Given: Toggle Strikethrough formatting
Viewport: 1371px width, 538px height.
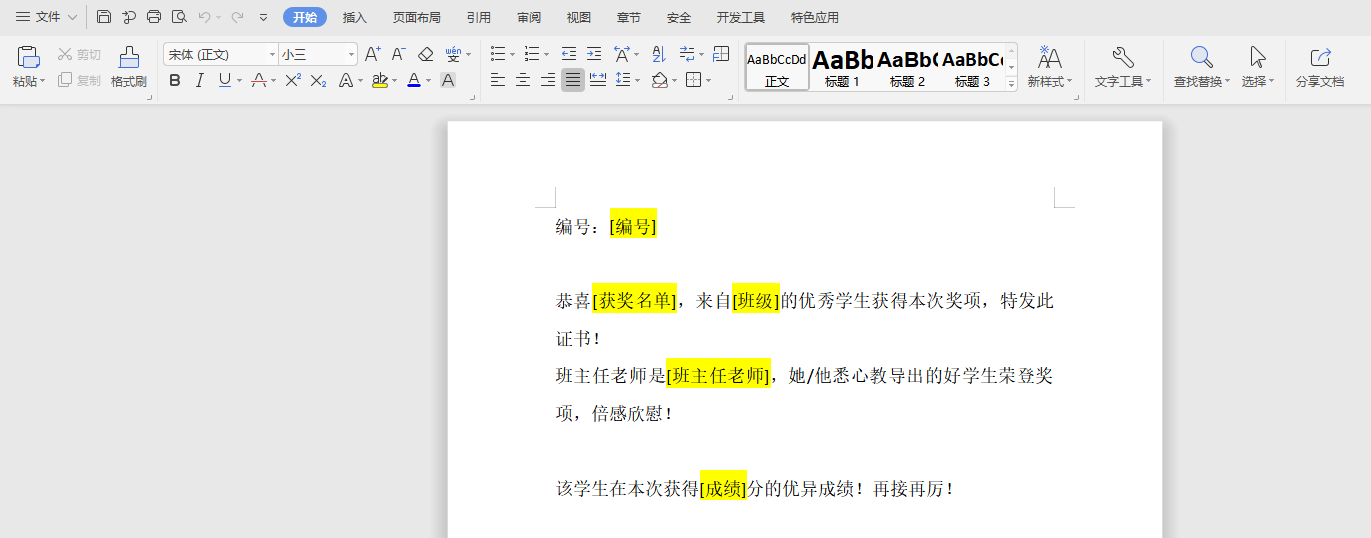Looking at the screenshot, I should 258,80.
